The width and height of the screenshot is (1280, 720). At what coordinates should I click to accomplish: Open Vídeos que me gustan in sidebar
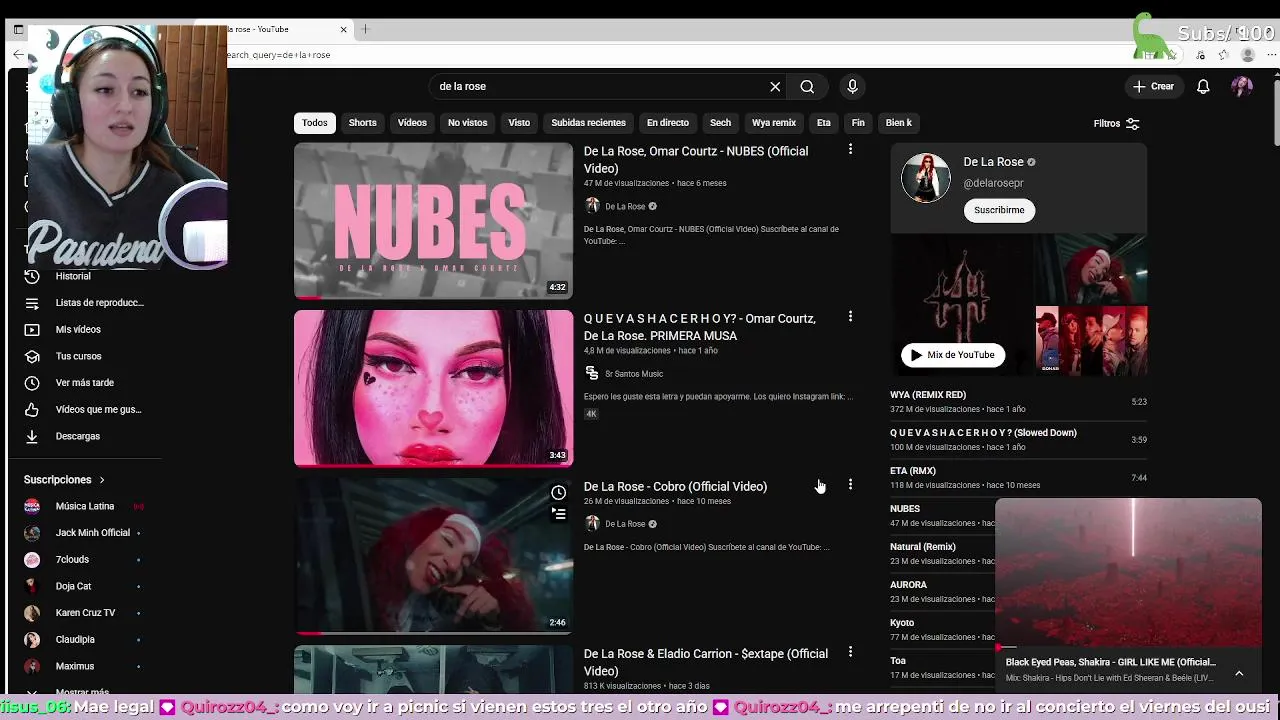(86, 409)
